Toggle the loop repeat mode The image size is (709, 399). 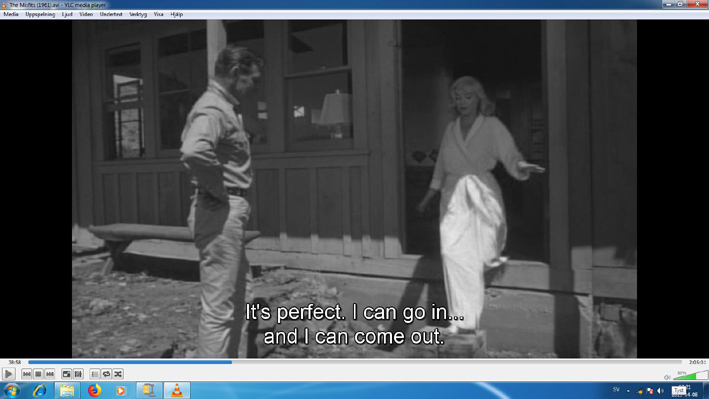[106, 374]
